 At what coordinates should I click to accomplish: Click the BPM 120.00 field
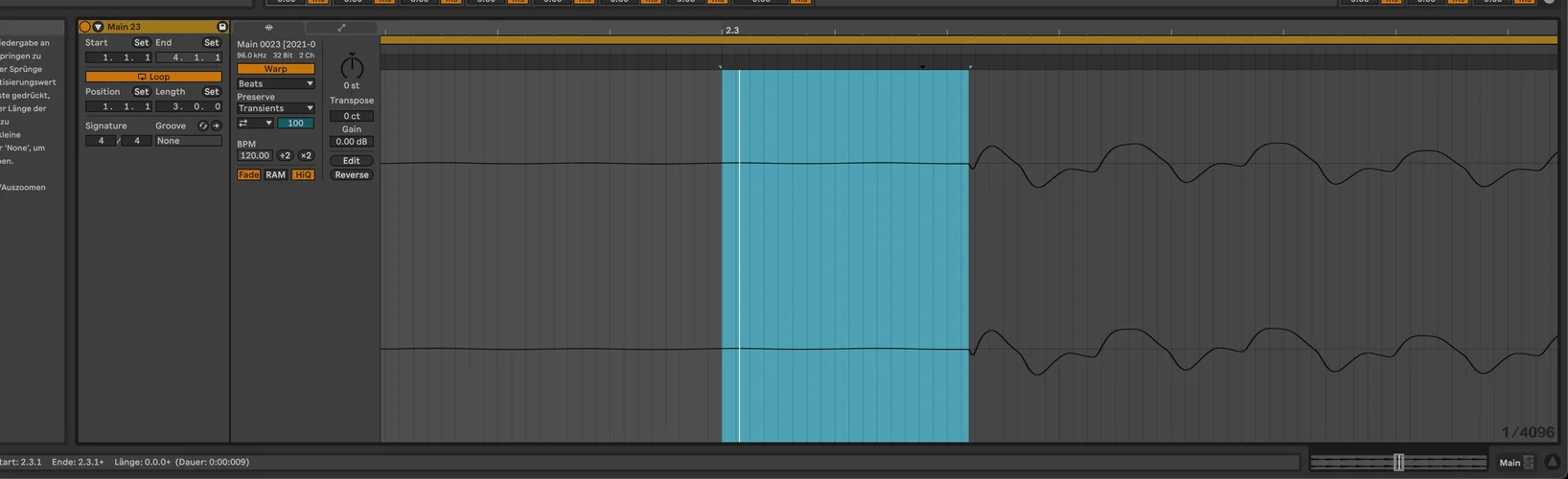tap(255, 155)
